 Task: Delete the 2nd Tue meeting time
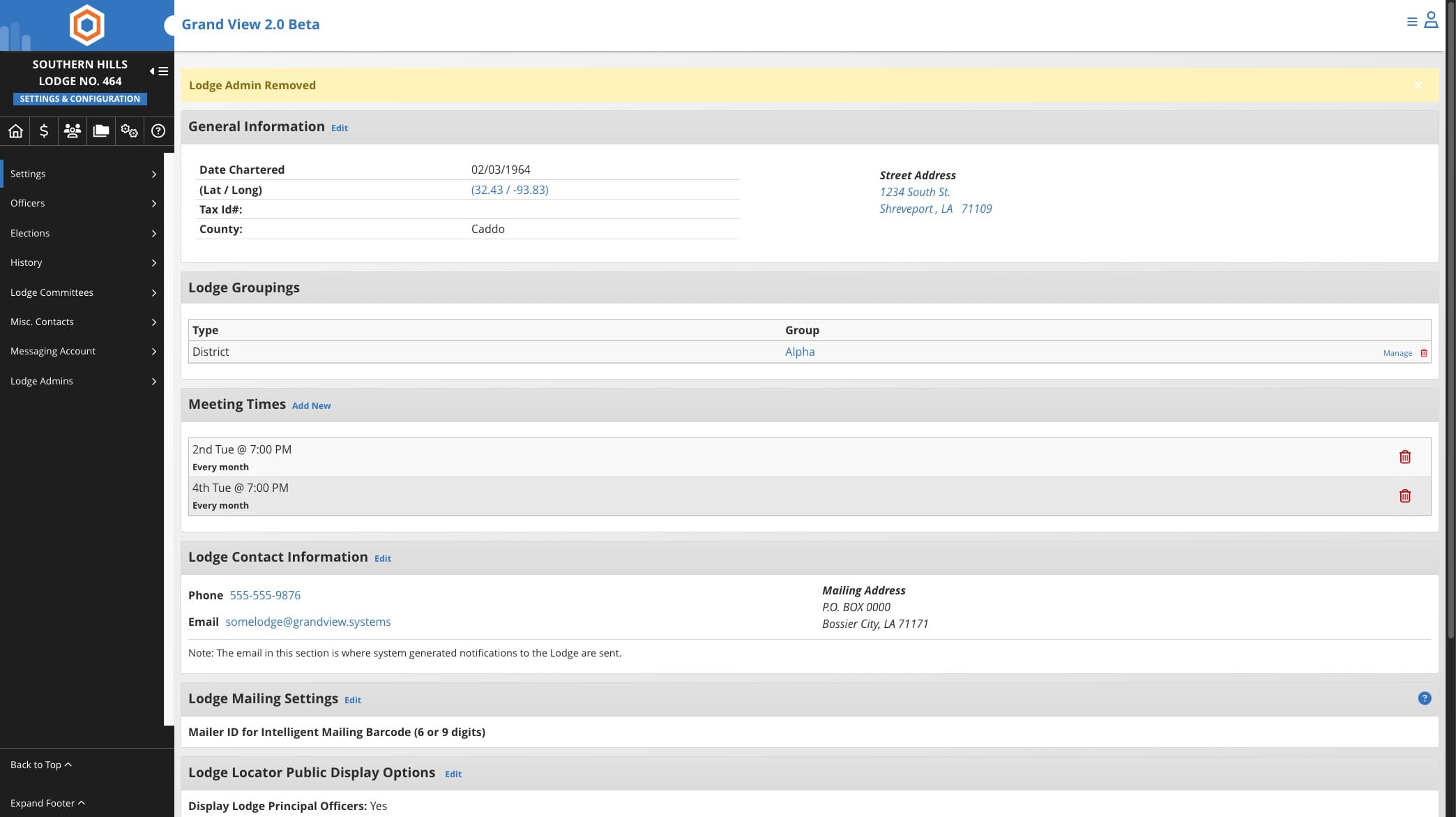point(1405,457)
